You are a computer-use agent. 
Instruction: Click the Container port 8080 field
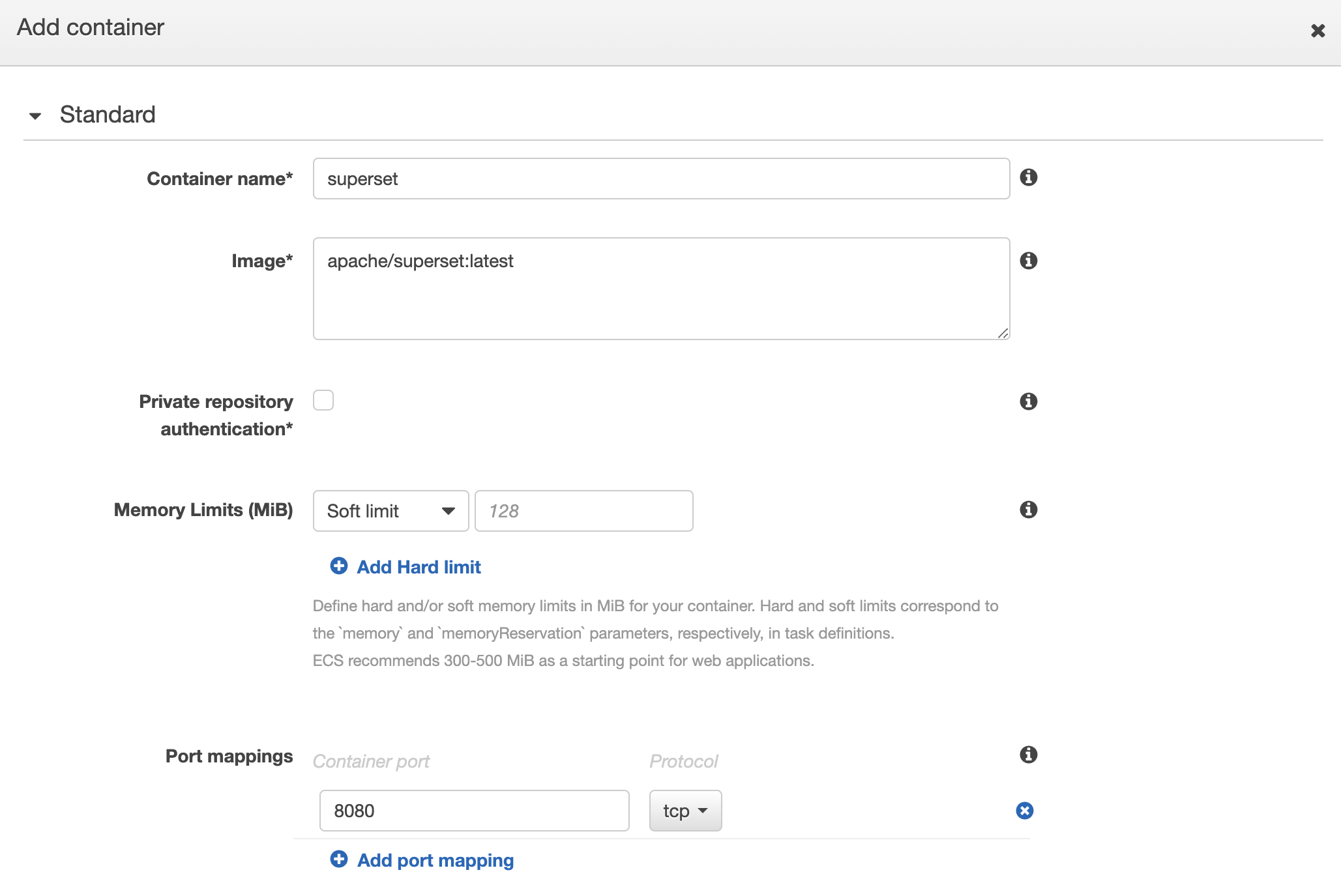click(x=474, y=811)
